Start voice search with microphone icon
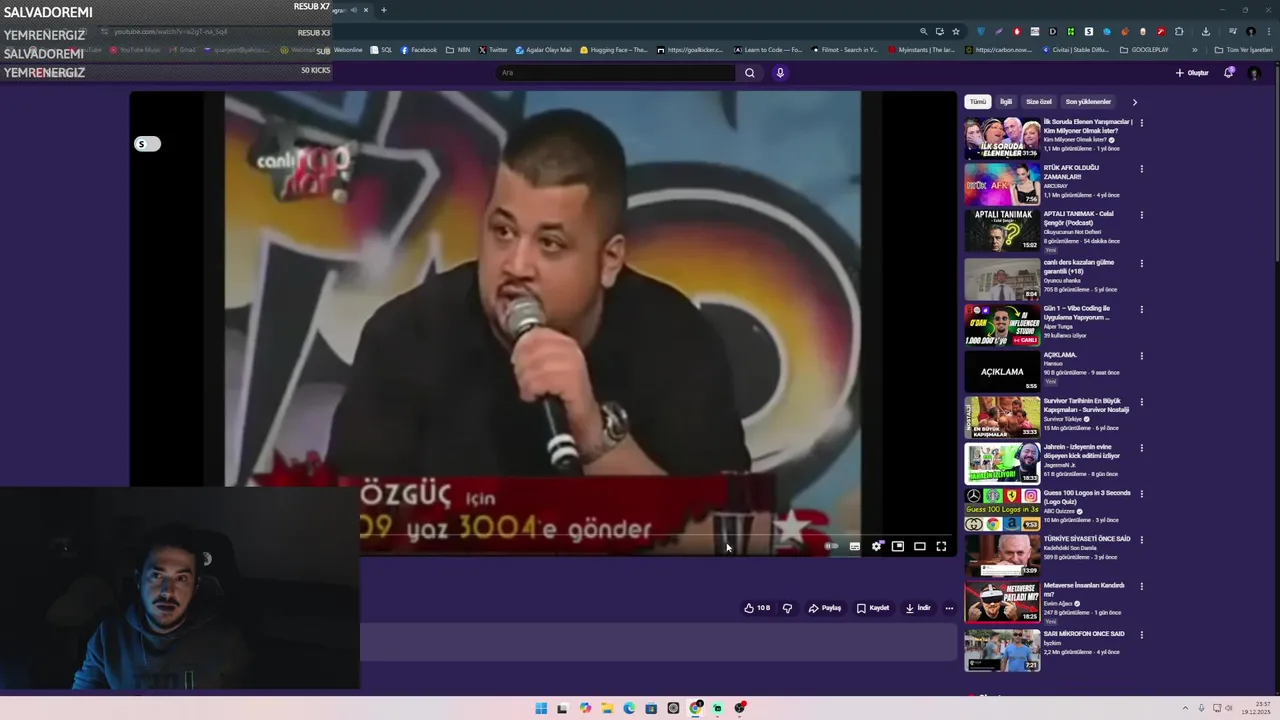 pos(780,73)
